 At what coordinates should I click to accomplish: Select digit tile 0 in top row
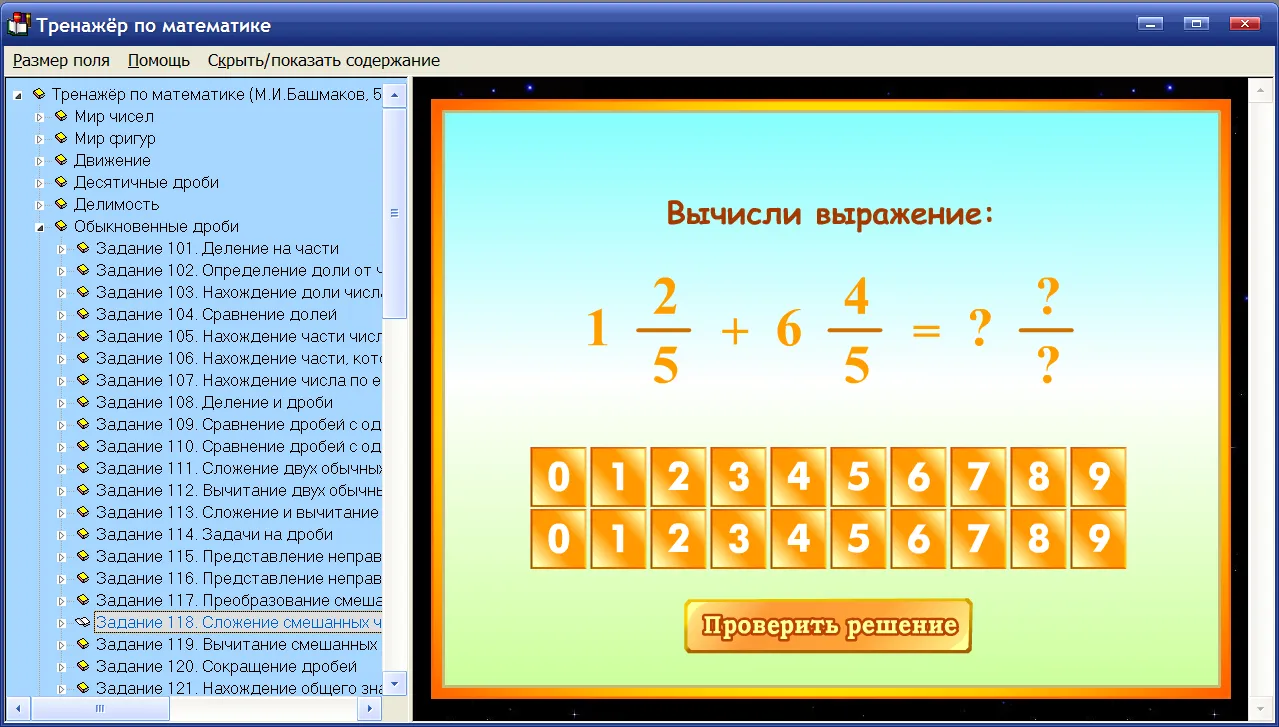558,477
